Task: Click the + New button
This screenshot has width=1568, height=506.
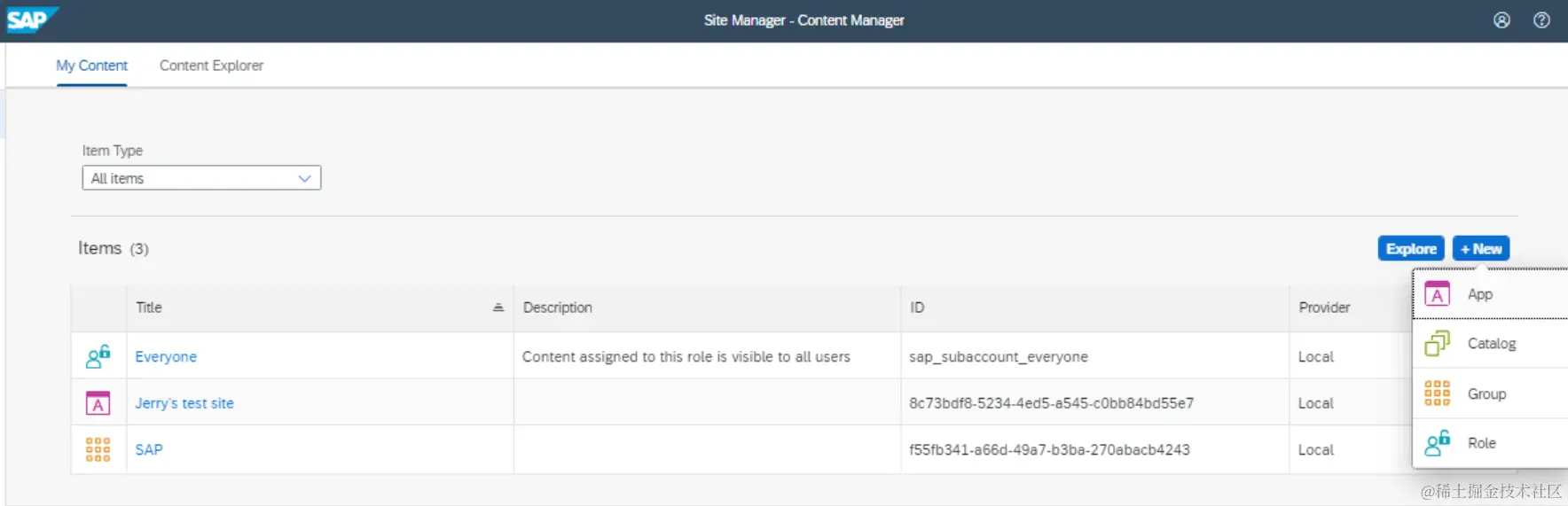Action: click(1481, 249)
